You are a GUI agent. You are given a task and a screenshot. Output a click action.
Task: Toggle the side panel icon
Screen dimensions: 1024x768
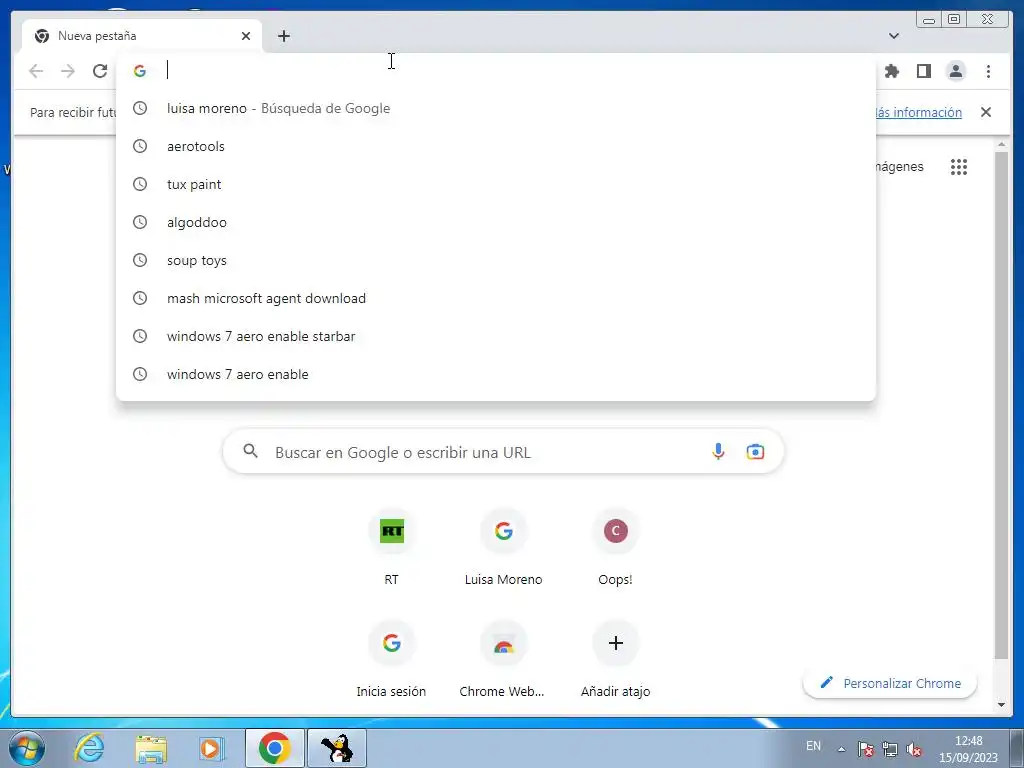click(x=923, y=71)
